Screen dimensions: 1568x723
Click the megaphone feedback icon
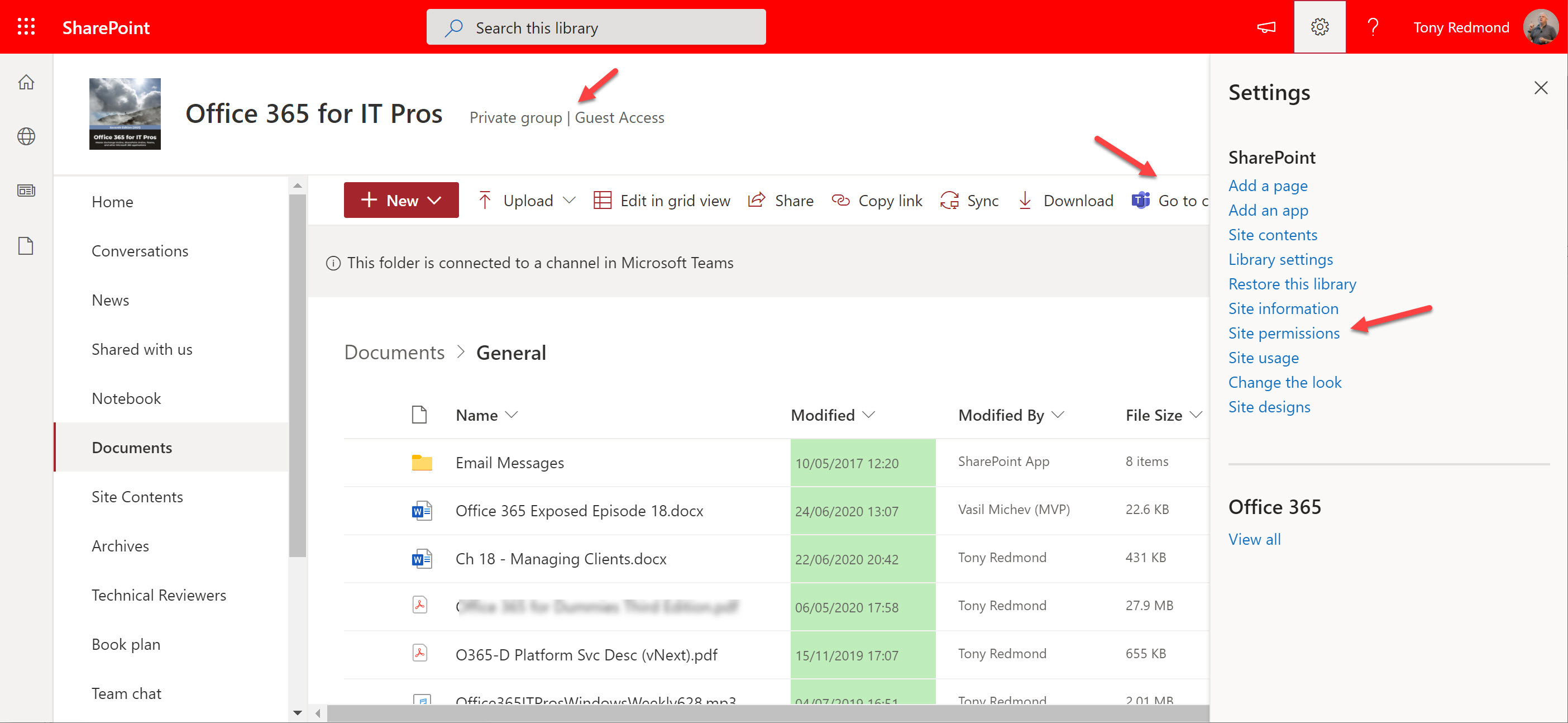[x=1266, y=27]
